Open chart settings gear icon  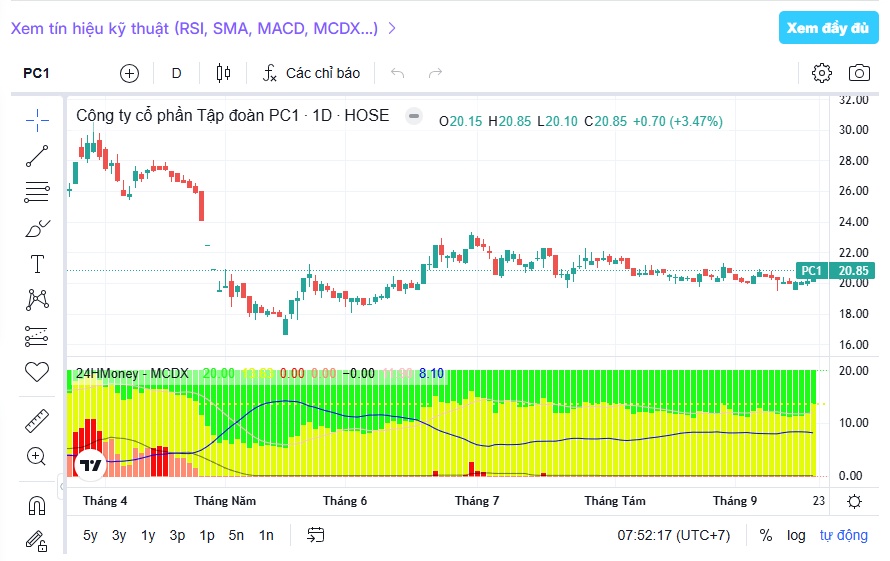(x=821, y=73)
